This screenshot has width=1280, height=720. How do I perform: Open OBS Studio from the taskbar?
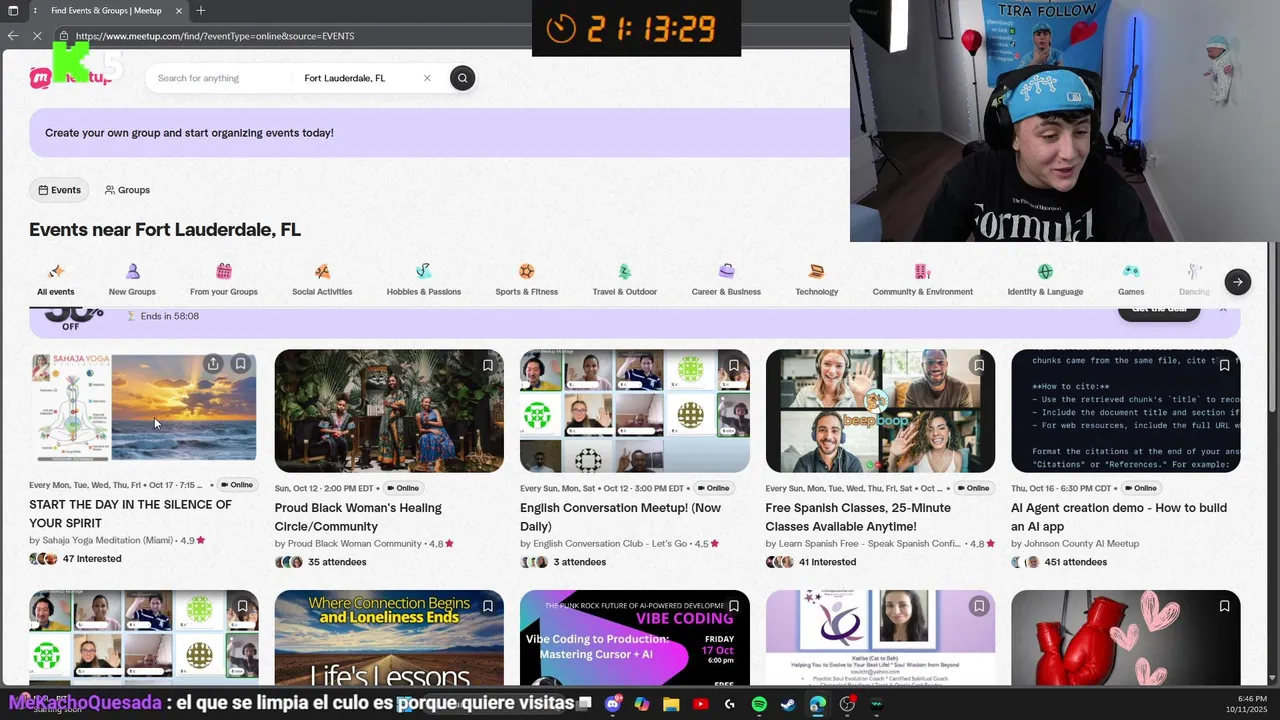click(x=847, y=704)
